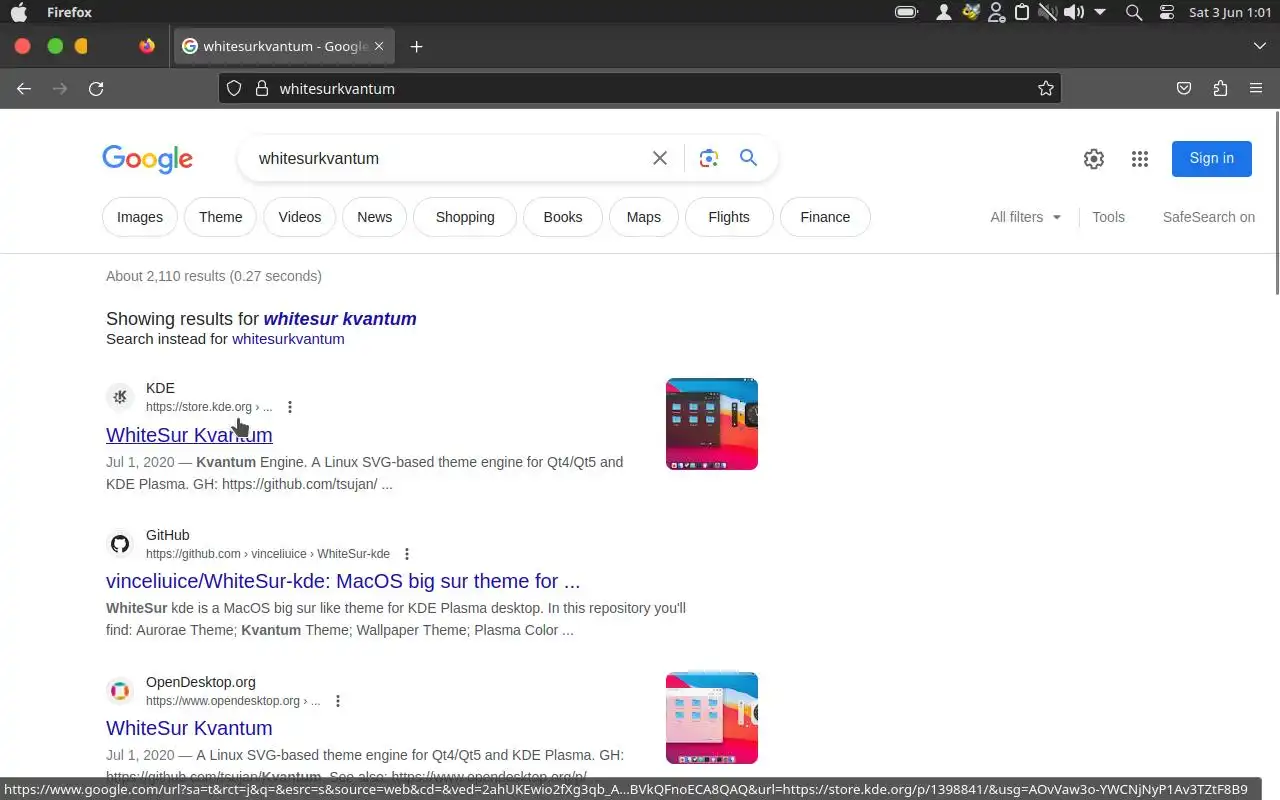Open the Firefox hamburger menu

(x=1256, y=88)
